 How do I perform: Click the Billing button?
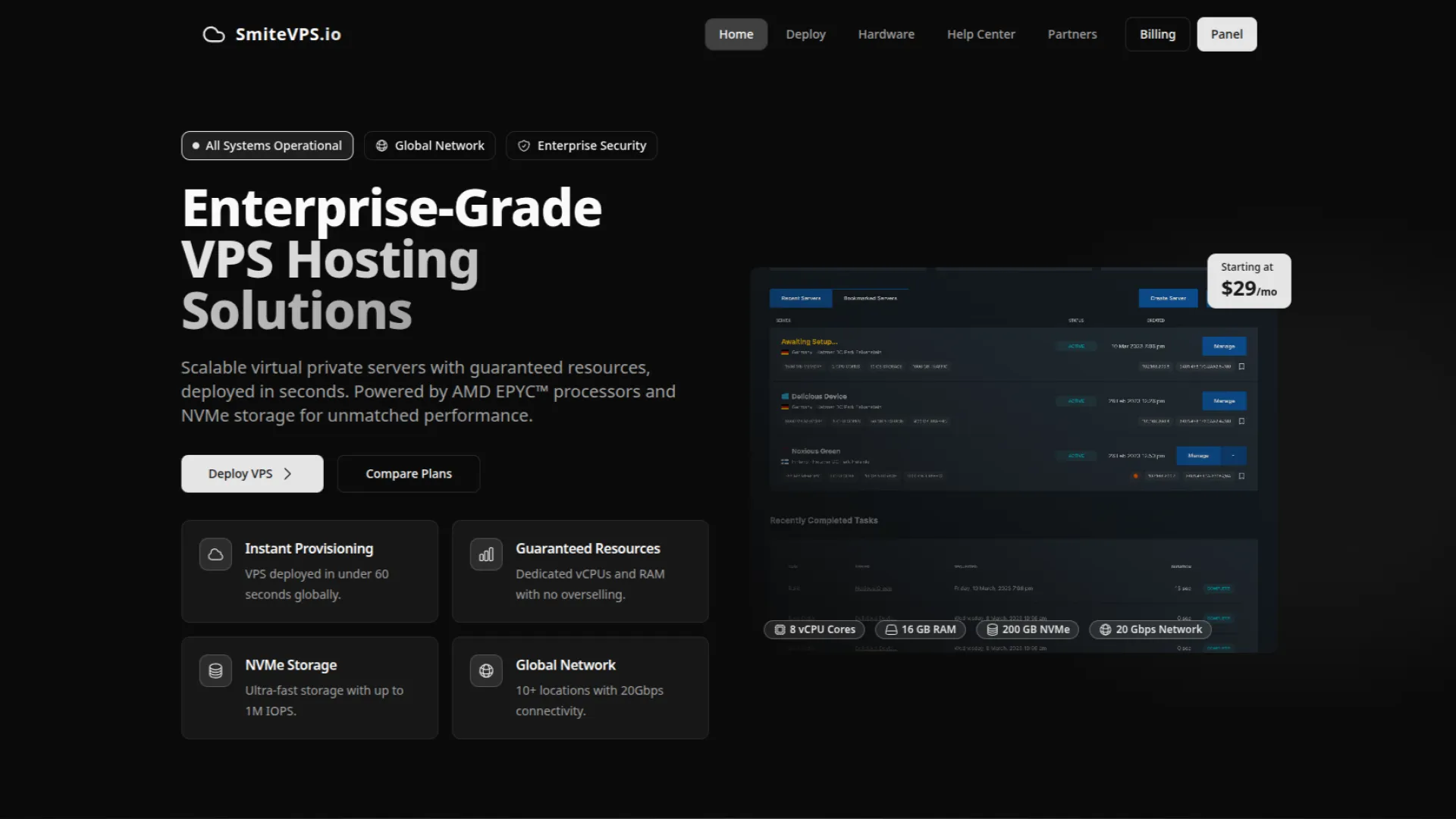(x=1157, y=34)
